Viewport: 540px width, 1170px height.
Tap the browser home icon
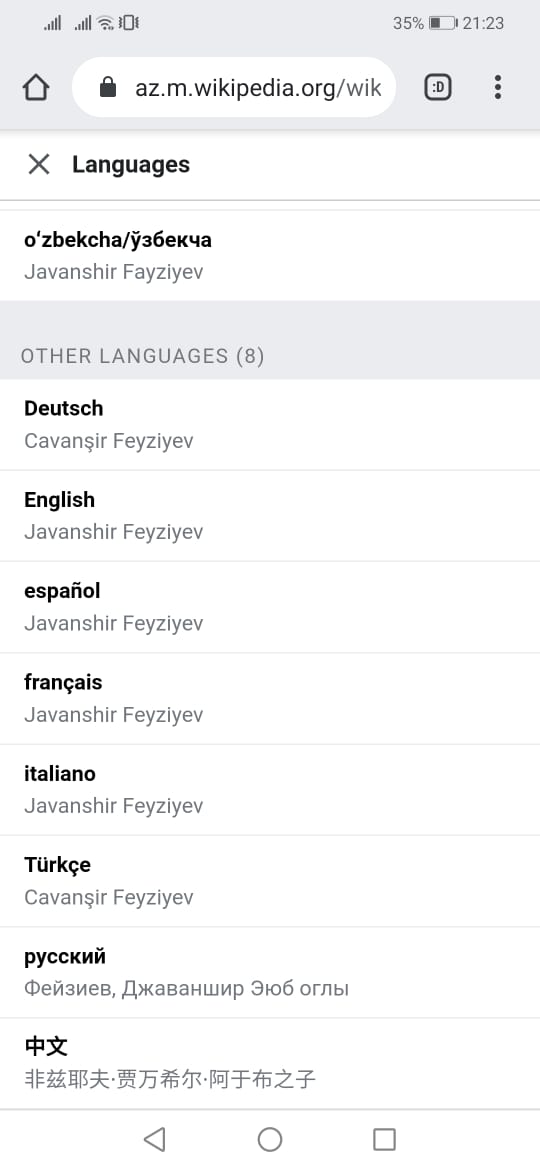click(36, 87)
